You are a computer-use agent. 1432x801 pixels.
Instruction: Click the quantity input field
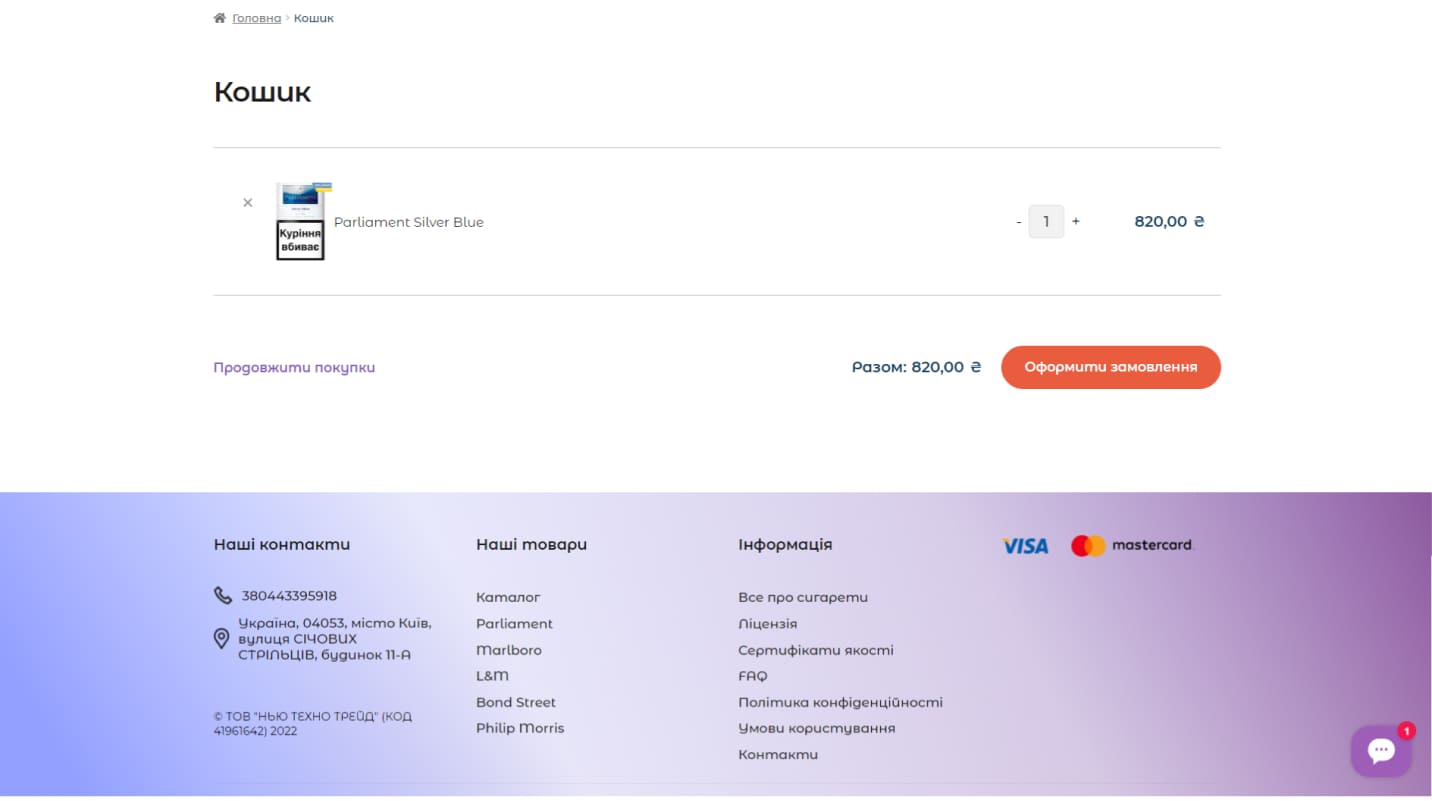click(1046, 222)
